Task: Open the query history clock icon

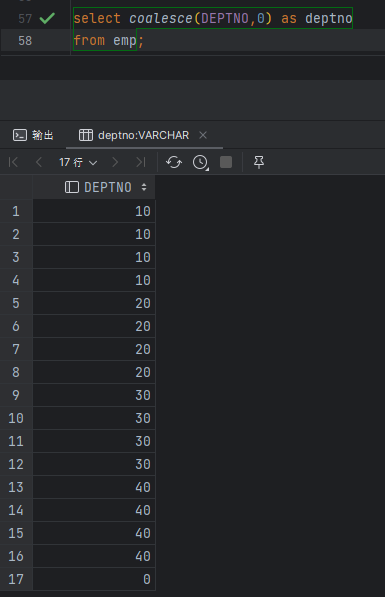Action: (200, 163)
